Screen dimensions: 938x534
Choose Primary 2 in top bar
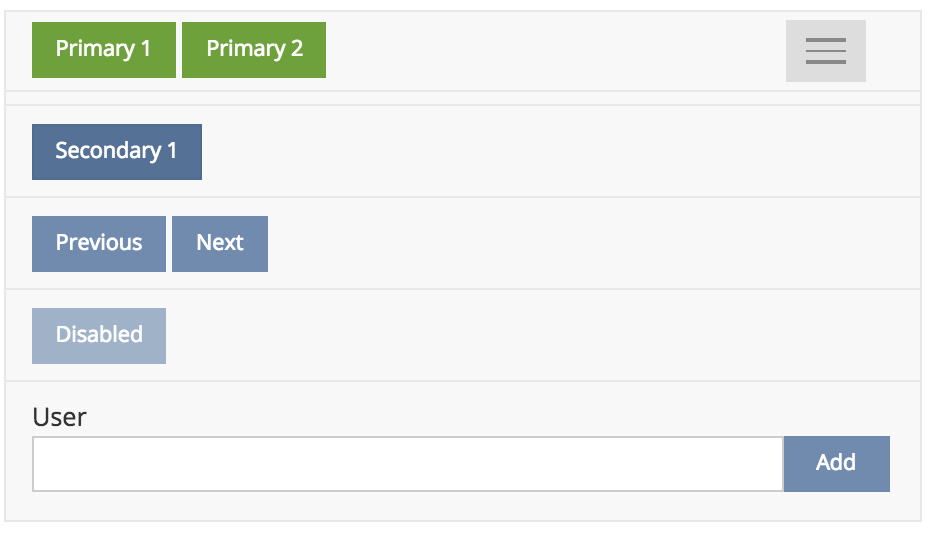click(x=254, y=49)
